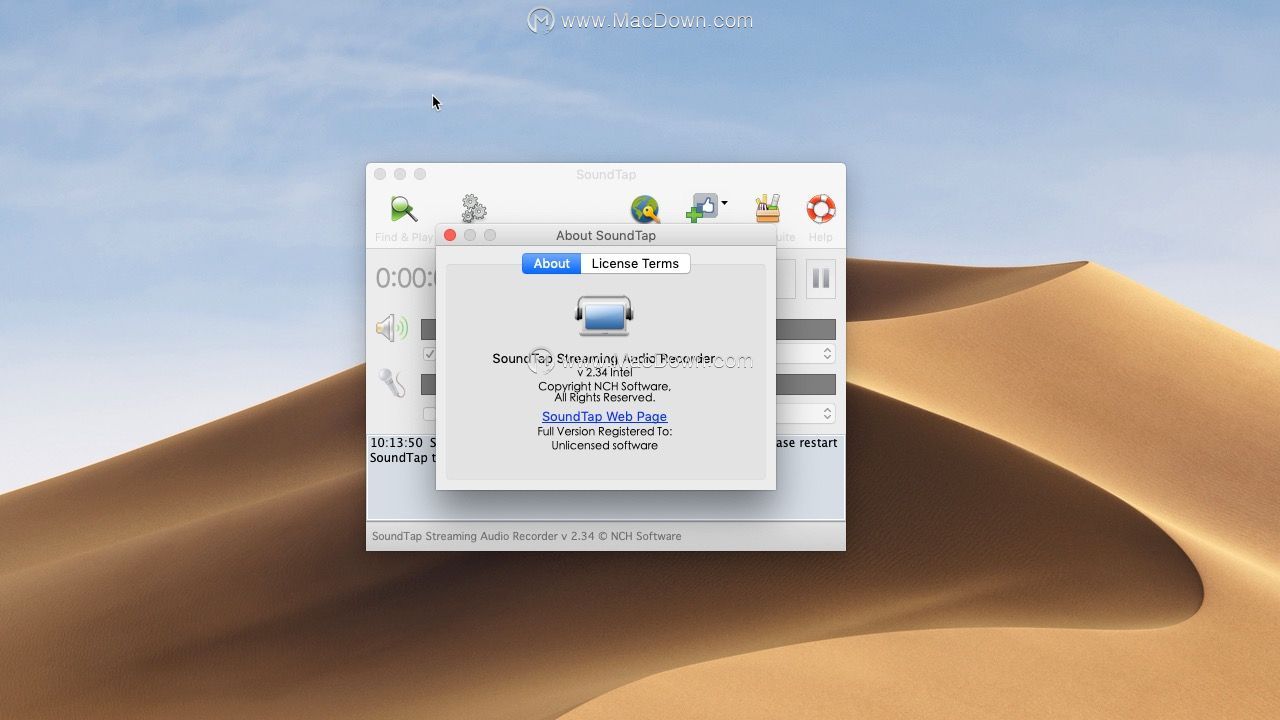Click 'Copyright NCH Software,' text
The width and height of the screenshot is (1280, 720).
coord(604,386)
